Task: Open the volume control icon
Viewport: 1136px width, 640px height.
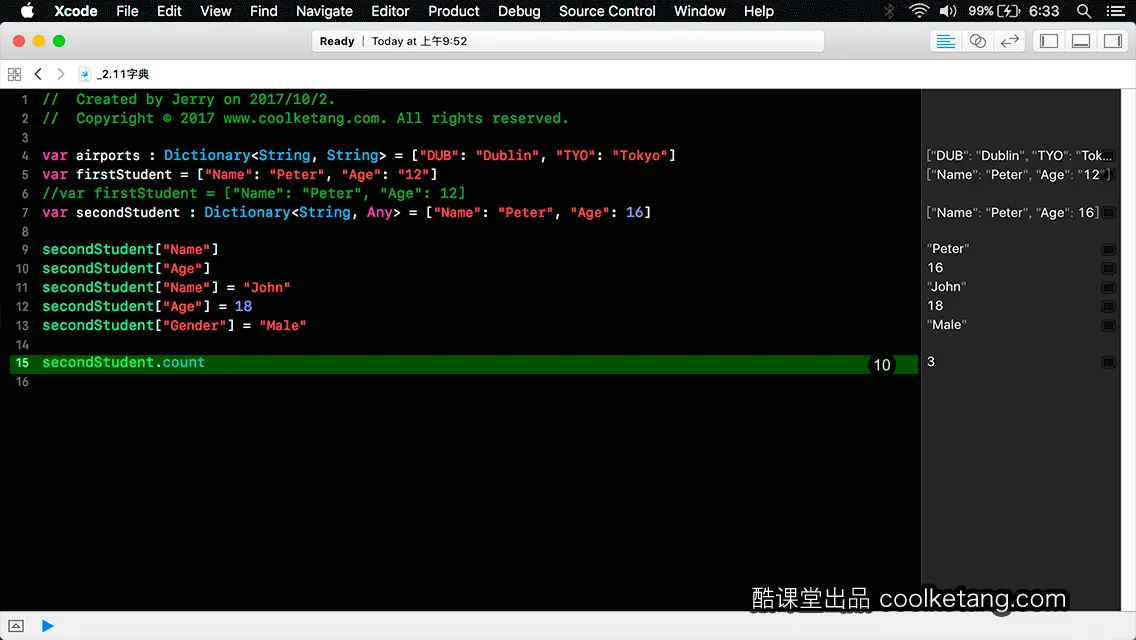Action: point(948,11)
